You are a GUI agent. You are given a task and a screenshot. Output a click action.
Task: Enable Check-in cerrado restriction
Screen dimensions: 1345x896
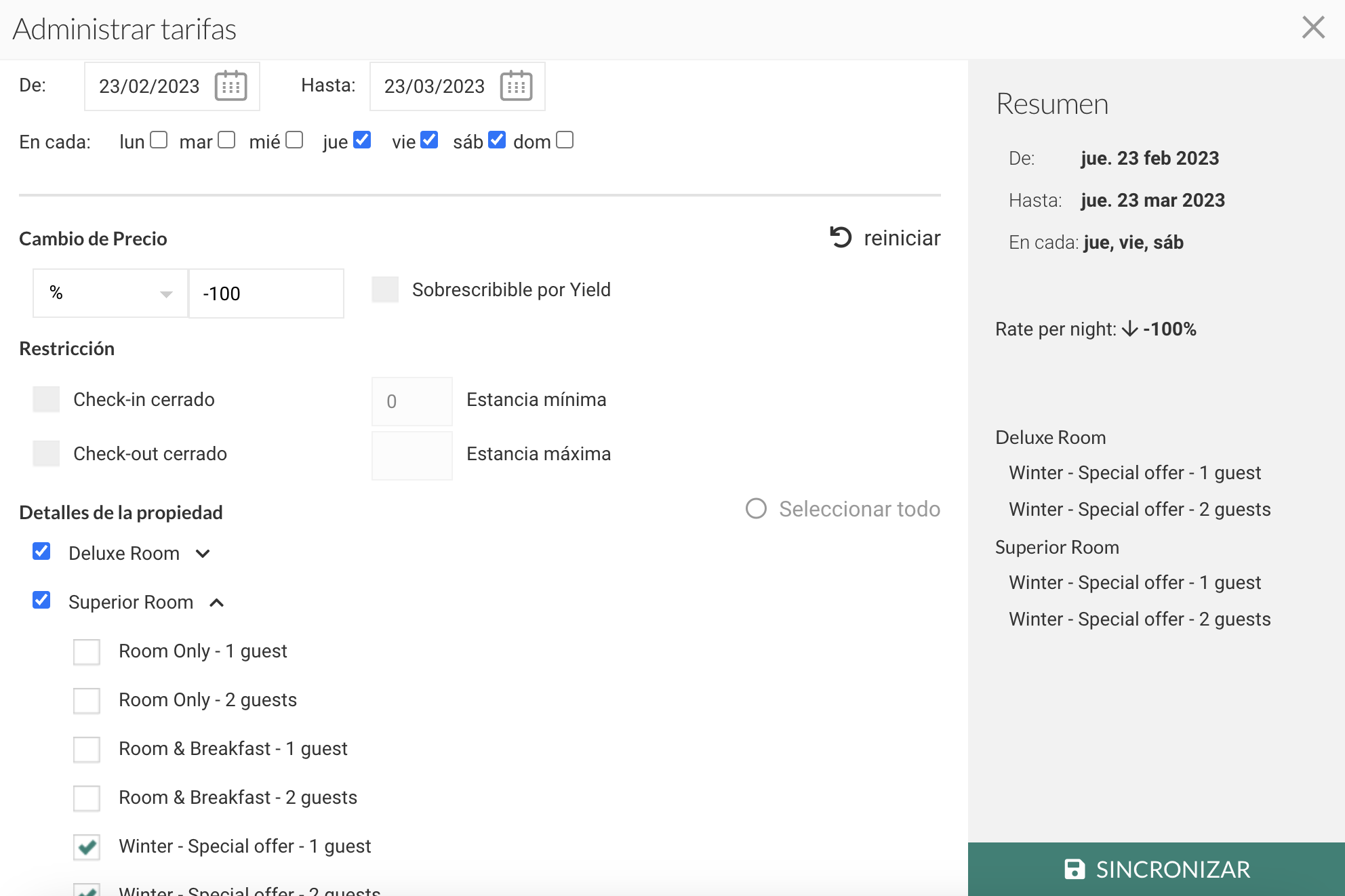(x=46, y=400)
